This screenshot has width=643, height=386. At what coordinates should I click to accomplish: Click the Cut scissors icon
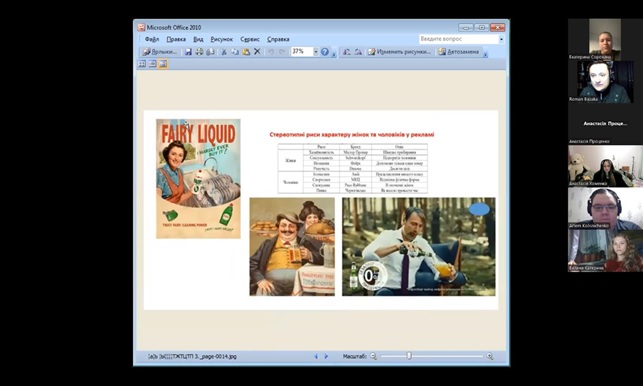(224, 52)
